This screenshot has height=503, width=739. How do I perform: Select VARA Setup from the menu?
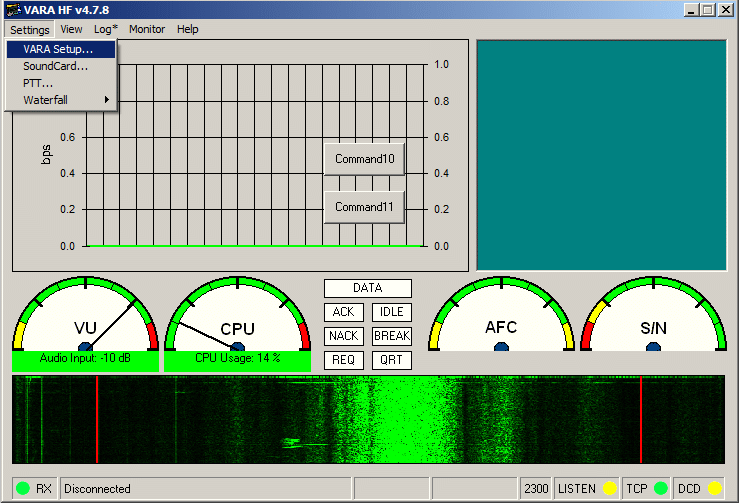(x=58, y=49)
